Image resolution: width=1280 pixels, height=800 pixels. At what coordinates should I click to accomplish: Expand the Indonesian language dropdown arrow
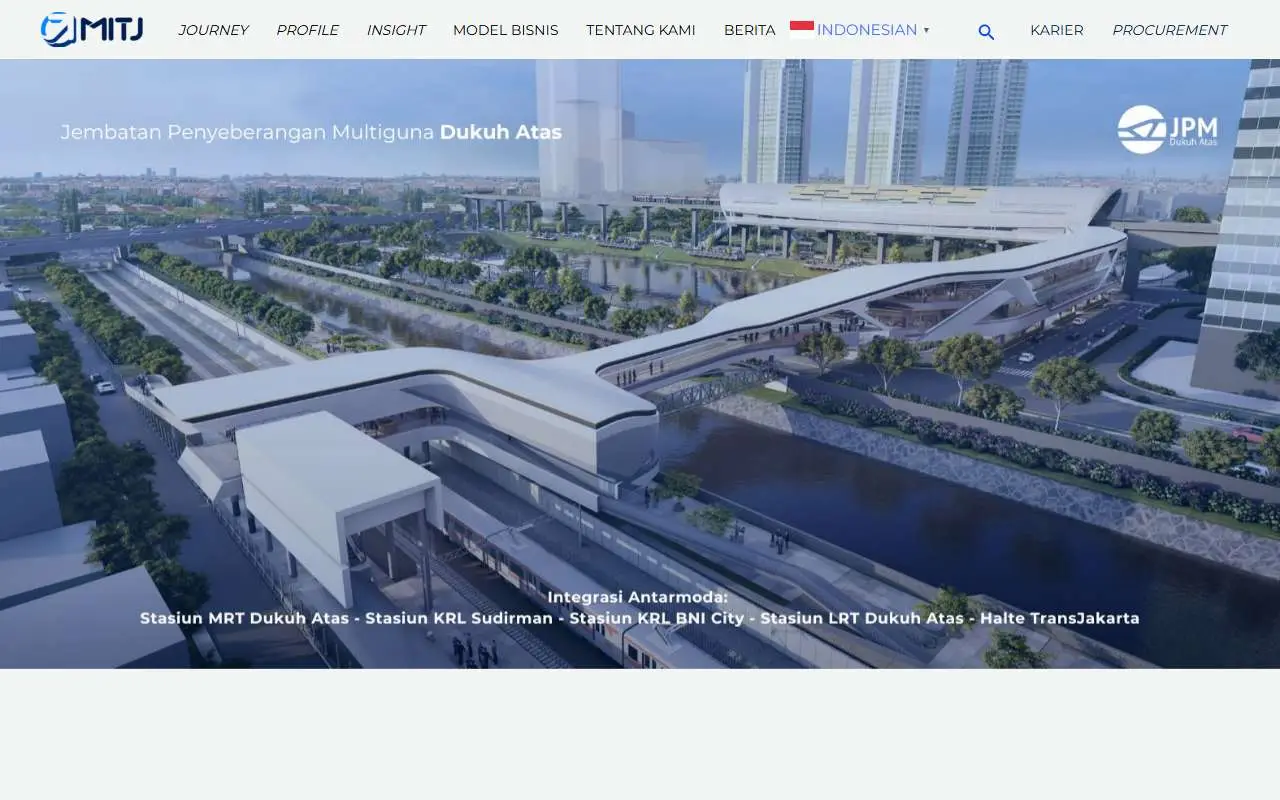pyautogui.click(x=926, y=31)
